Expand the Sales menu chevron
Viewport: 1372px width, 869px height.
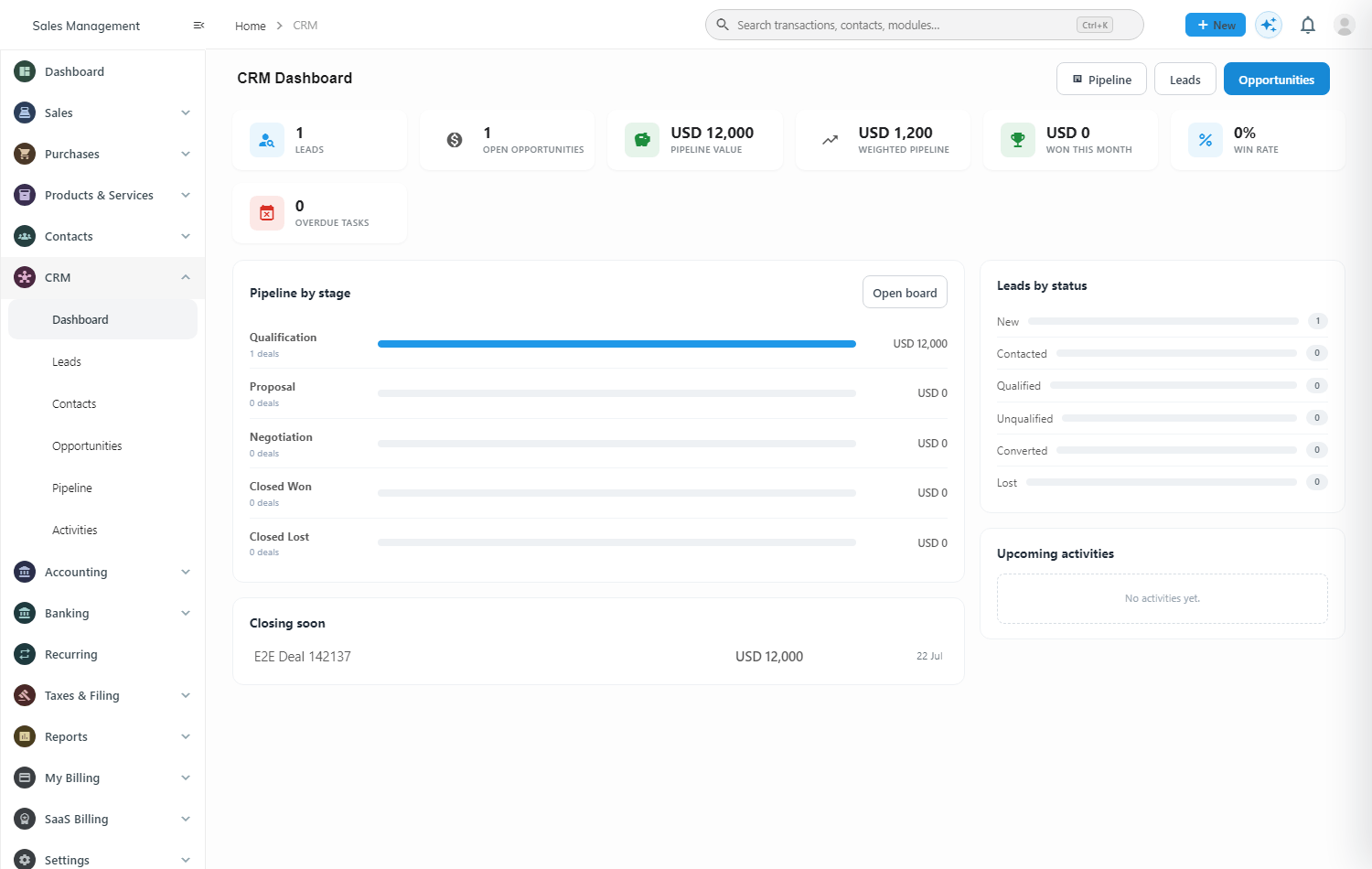point(186,113)
